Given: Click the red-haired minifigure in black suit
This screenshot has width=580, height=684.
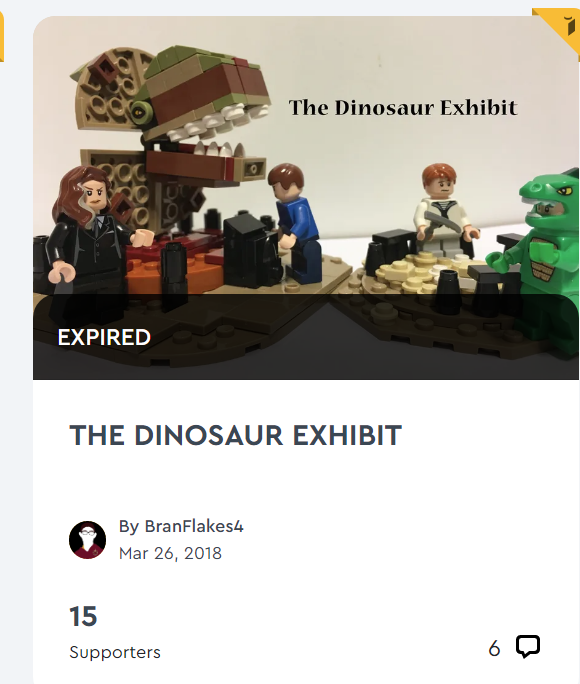Looking at the screenshot, I should [x=94, y=236].
